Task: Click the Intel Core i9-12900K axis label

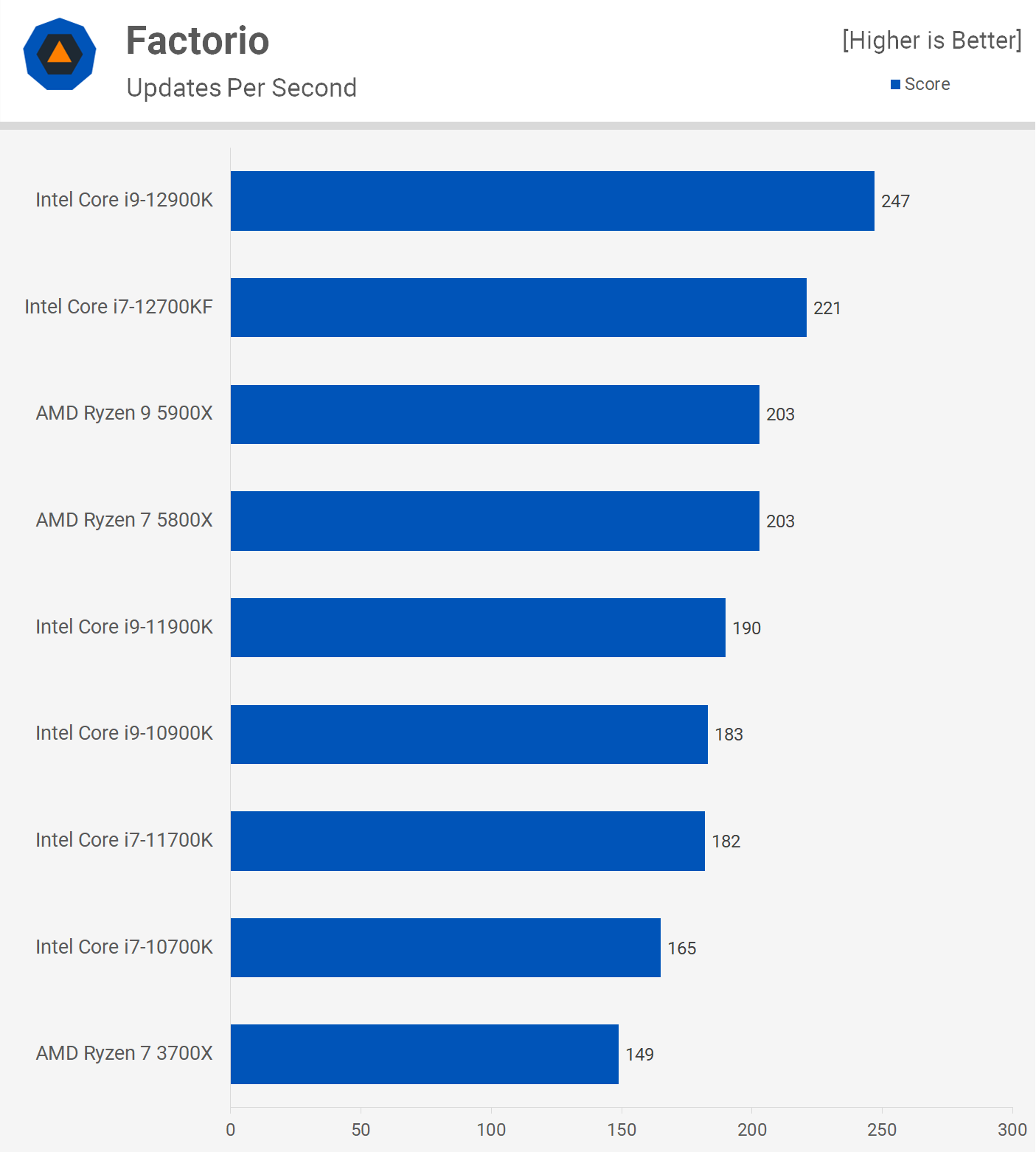Action: [124, 200]
